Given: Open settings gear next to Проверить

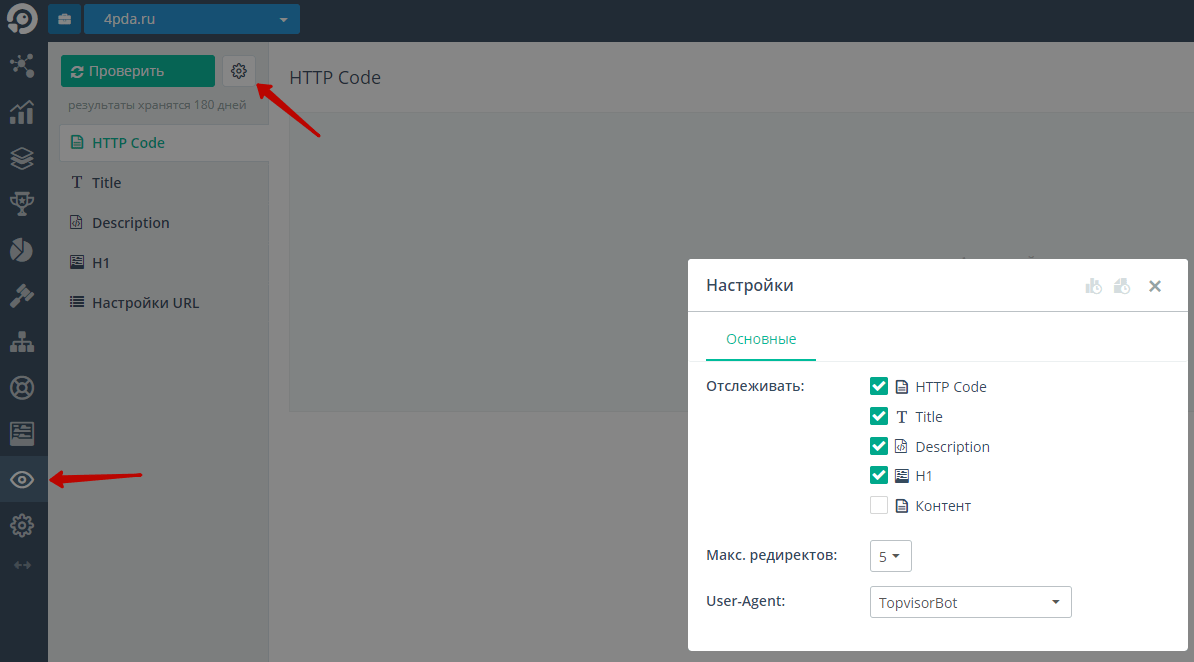Looking at the screenshot, I should tap(239, 71).
